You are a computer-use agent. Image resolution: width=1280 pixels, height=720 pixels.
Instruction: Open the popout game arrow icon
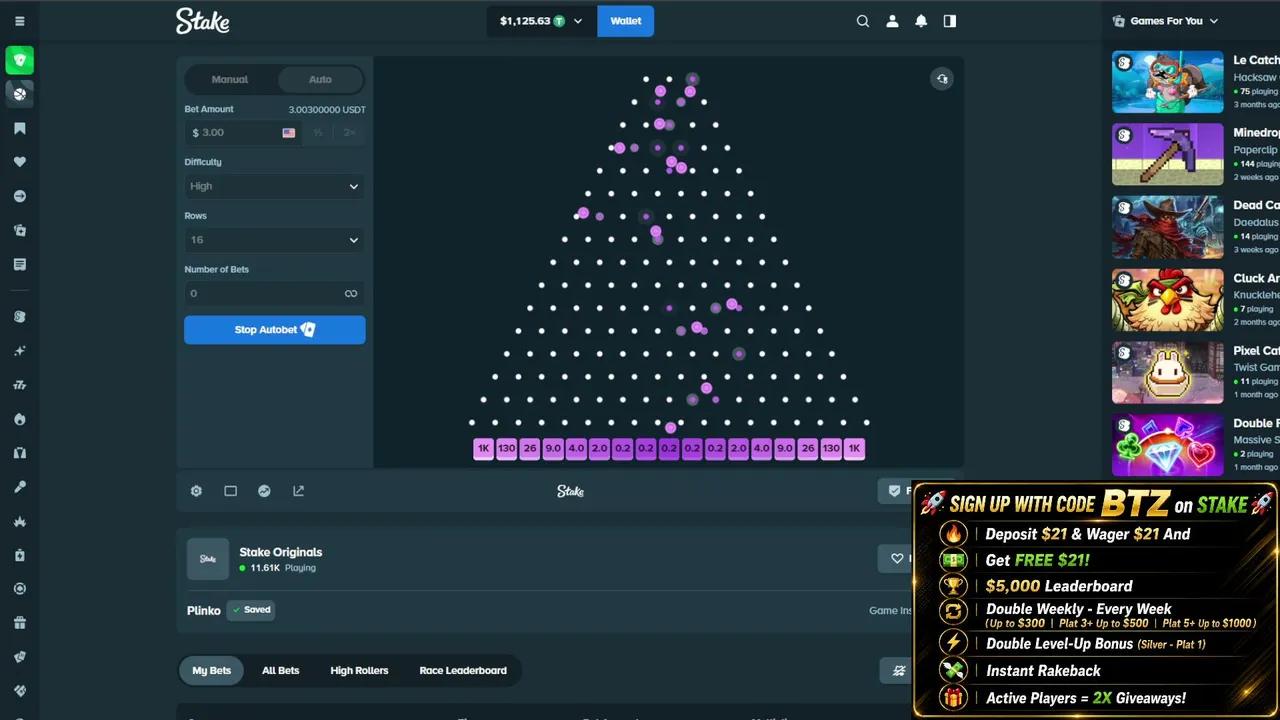click(298, 491)
